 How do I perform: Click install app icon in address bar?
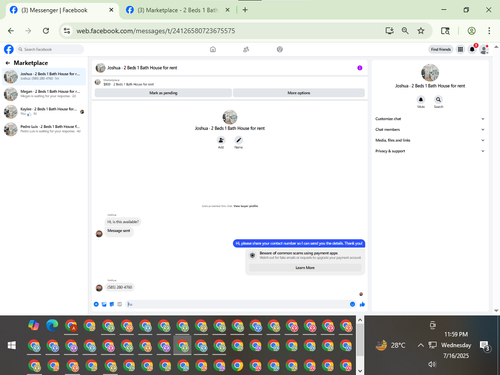[x=389, y=31]
